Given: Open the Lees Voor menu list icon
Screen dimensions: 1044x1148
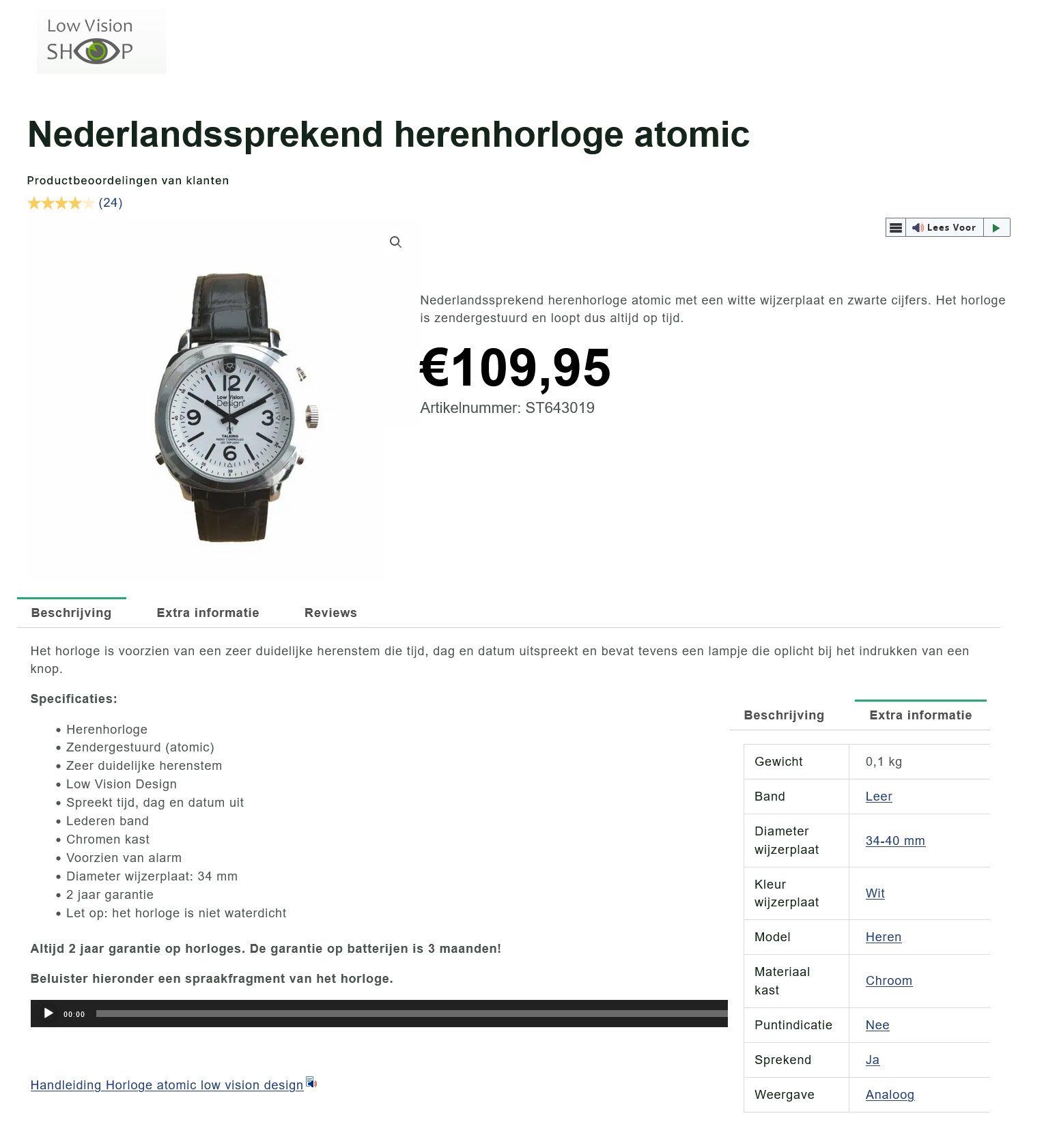Looking at the screenshot, I should tap(896, 227).
